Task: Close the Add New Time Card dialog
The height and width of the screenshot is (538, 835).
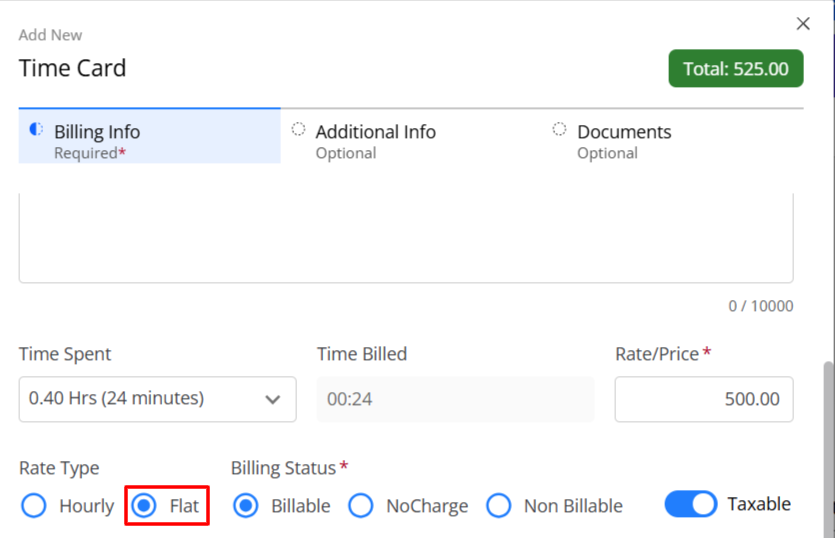Action: (803, 23)
